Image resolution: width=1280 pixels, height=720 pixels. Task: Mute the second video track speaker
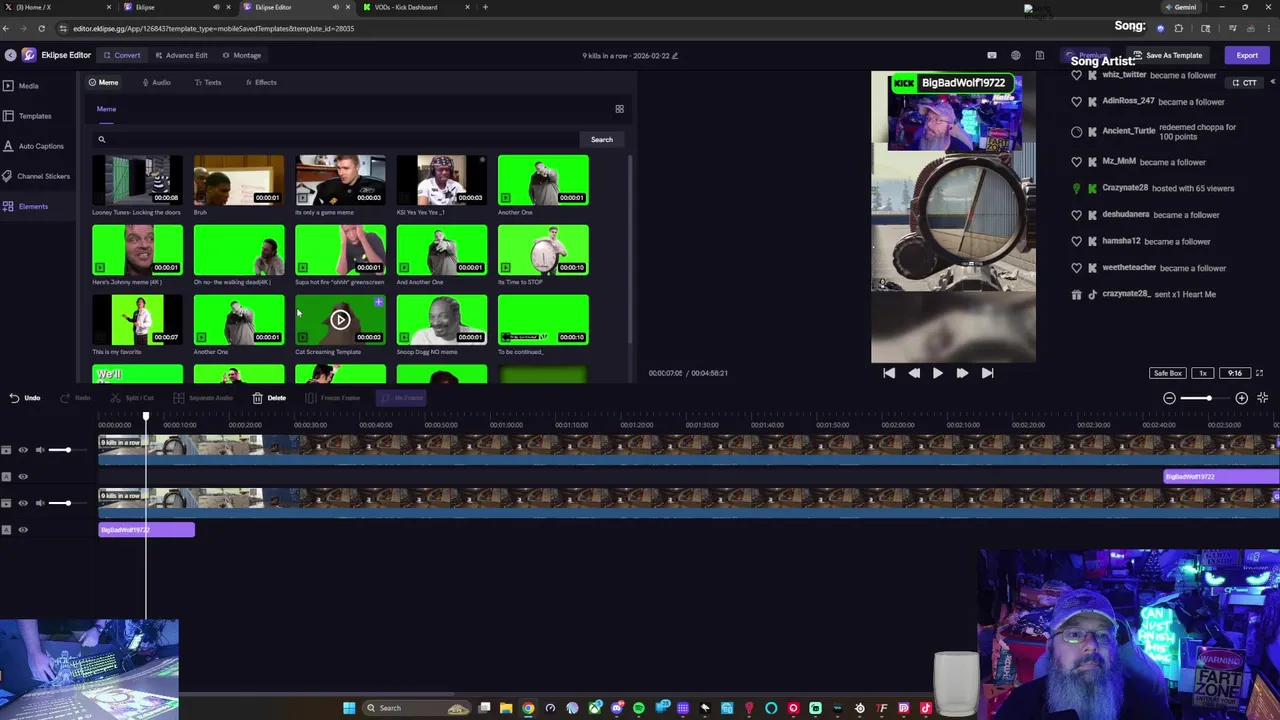(x=40, y=503)
